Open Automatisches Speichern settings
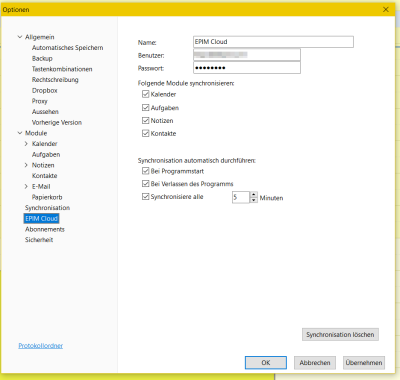Viewport: 400px width, 380px height. tap(67, 48)
